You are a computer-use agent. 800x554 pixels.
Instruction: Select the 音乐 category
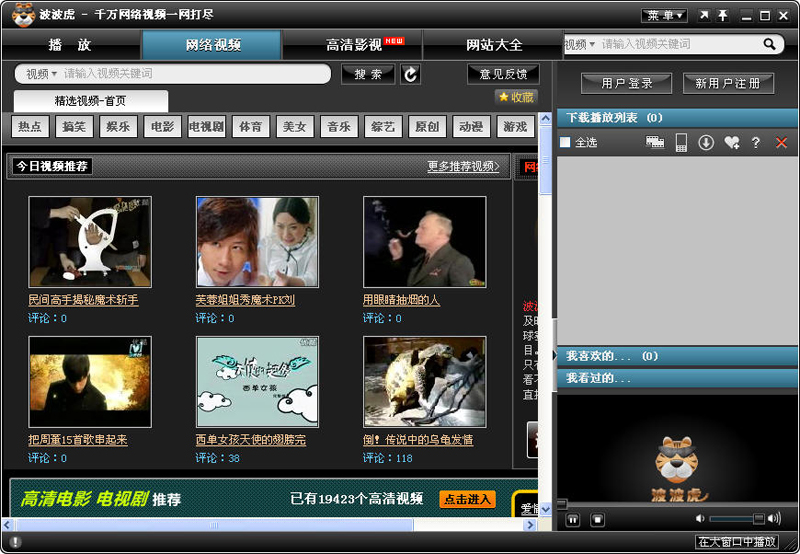[339, 127]
